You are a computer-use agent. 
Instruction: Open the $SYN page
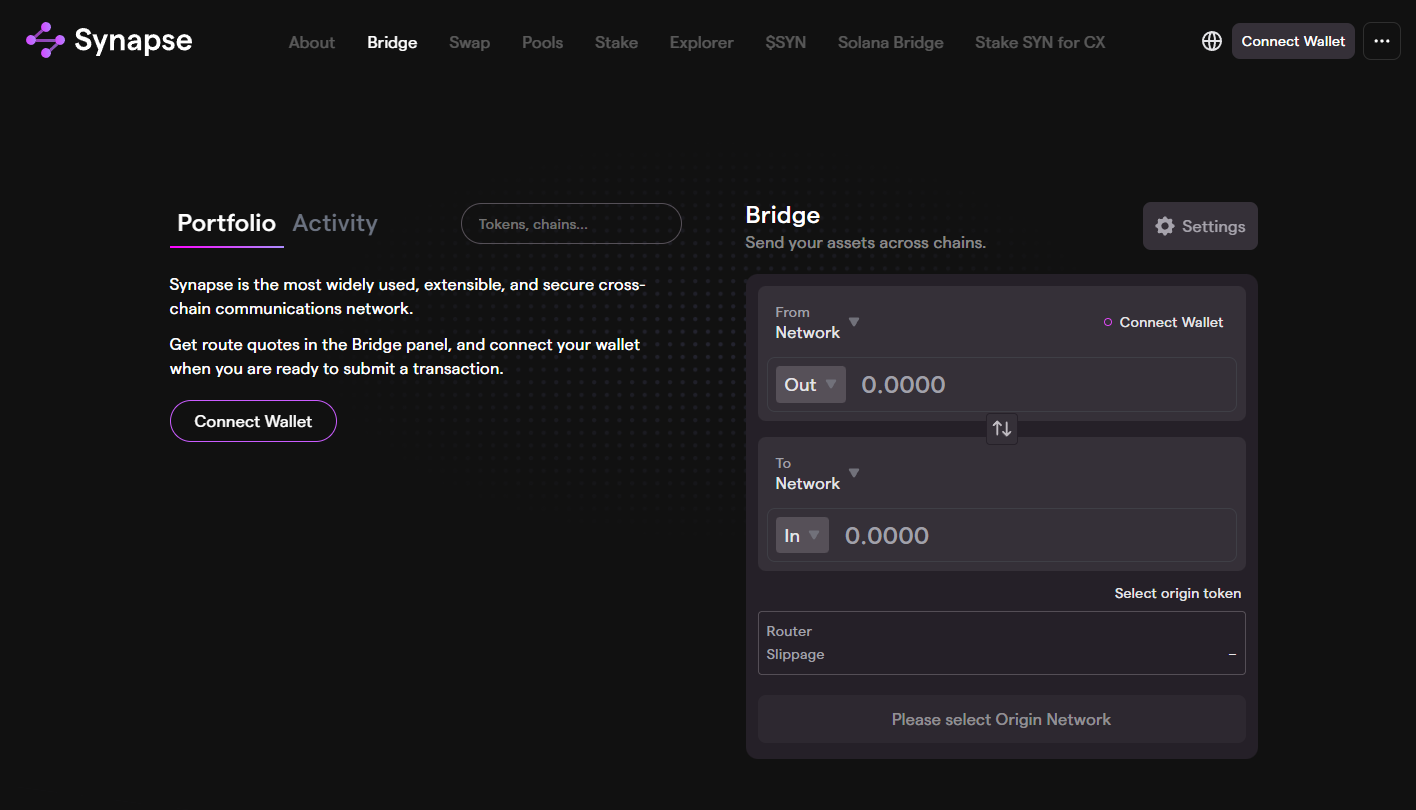pos(785,42)
